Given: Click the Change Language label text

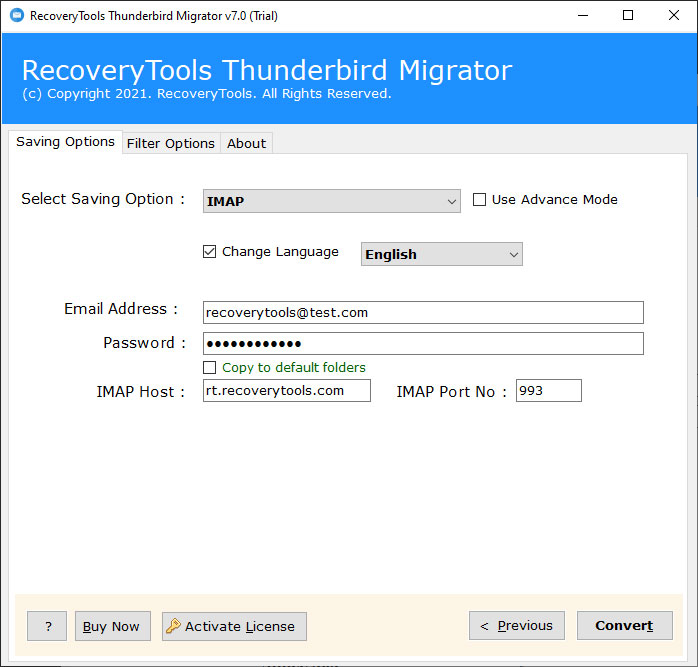Looking at the screenshot, I should [280, 252].
